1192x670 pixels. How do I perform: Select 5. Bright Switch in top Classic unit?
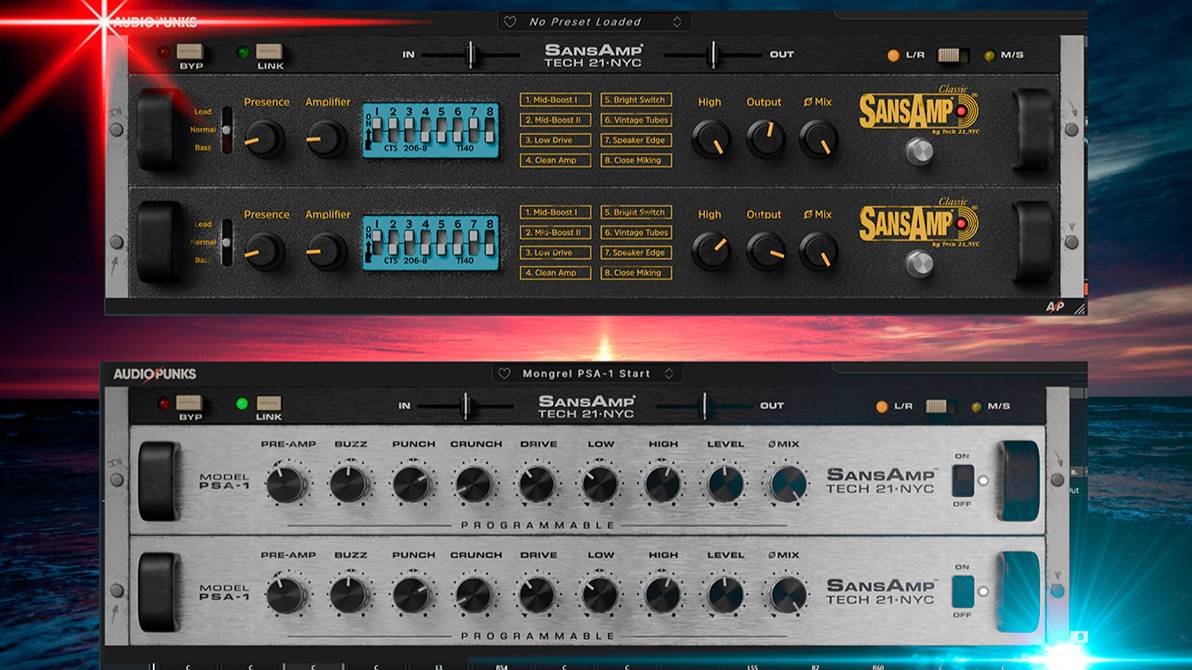pyautogui.click(x=636, y=100)
